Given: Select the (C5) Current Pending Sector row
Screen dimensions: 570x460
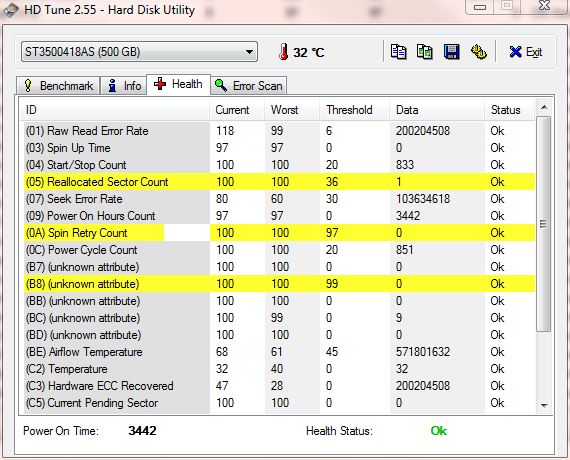Looking at the screenshot, I should 279,403.
